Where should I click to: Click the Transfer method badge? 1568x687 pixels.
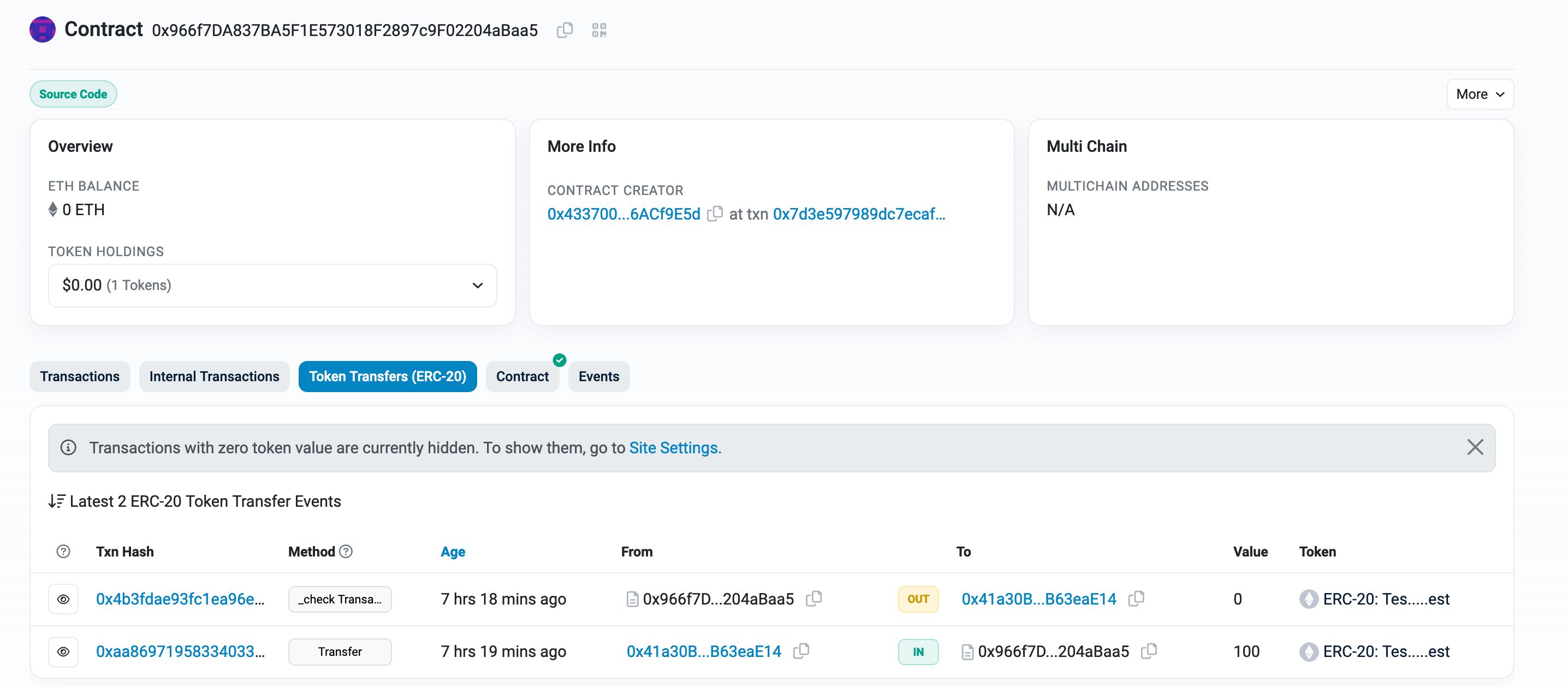coord(340,652)
